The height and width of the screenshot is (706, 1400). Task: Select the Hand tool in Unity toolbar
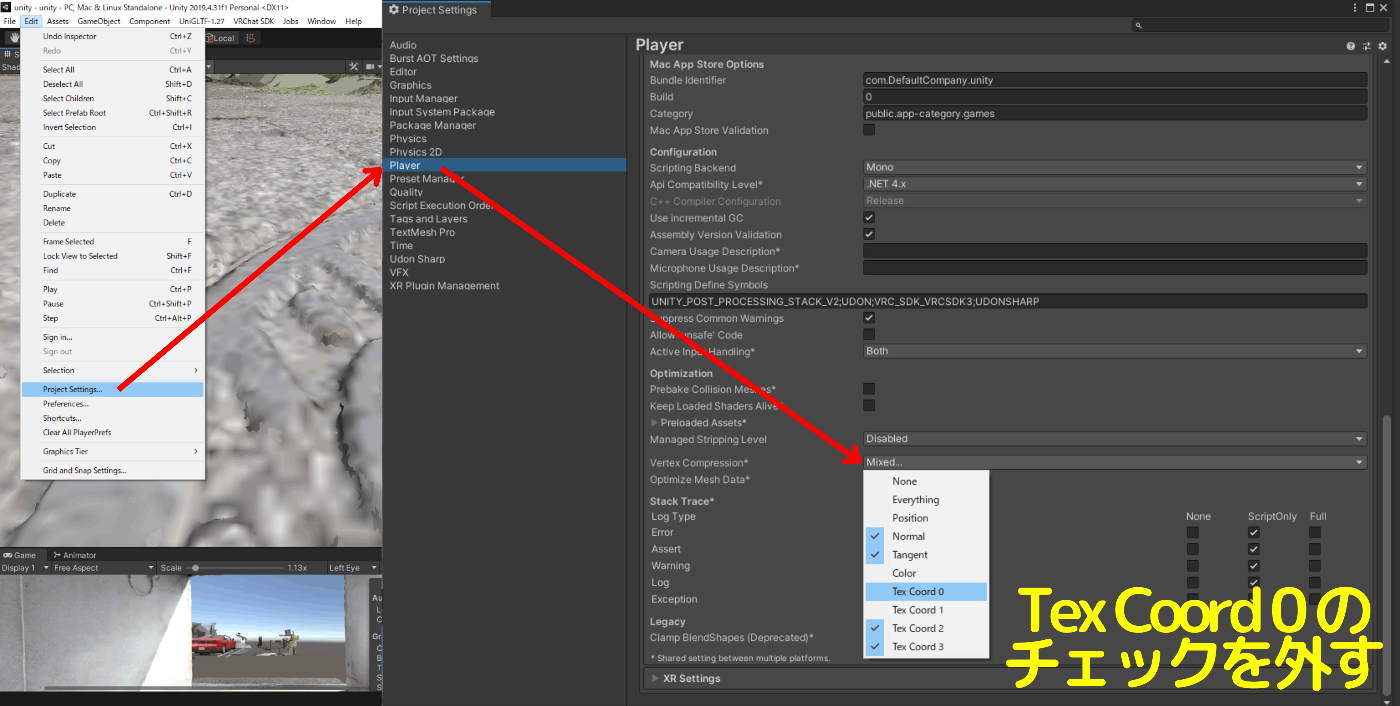[x=16, y=38]
